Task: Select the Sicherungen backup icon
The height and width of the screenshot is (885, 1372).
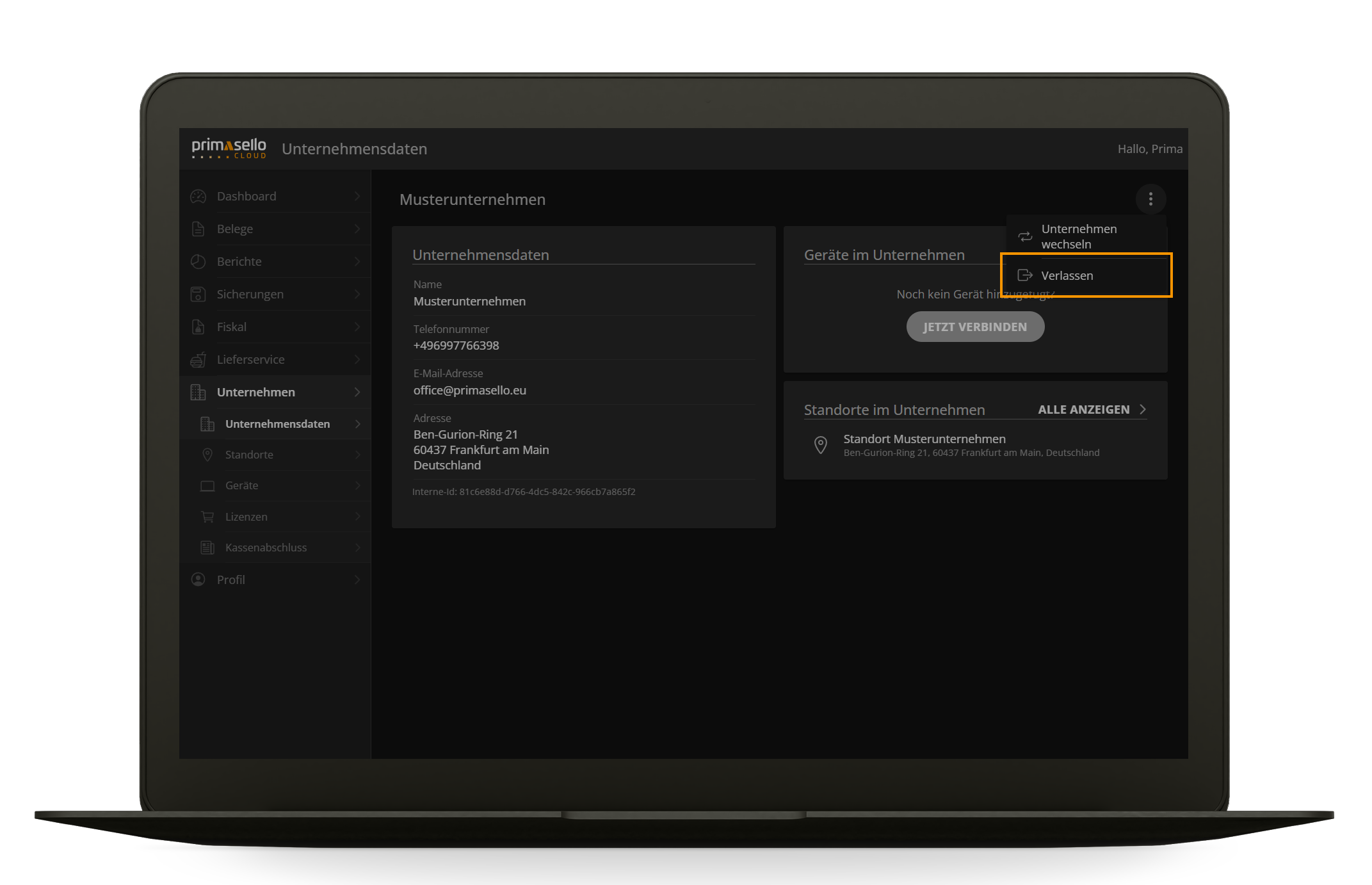Action: coord(198,294)
